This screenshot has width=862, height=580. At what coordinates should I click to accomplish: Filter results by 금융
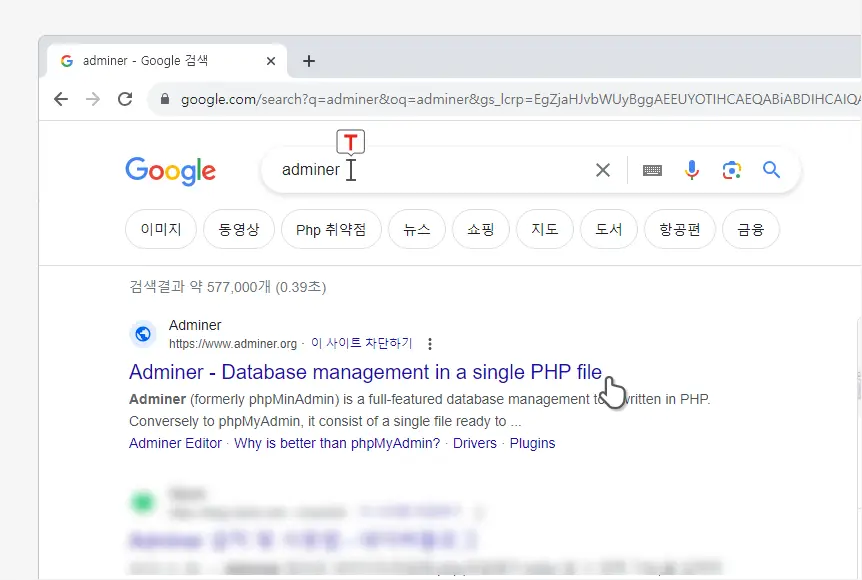pos(751,229)
